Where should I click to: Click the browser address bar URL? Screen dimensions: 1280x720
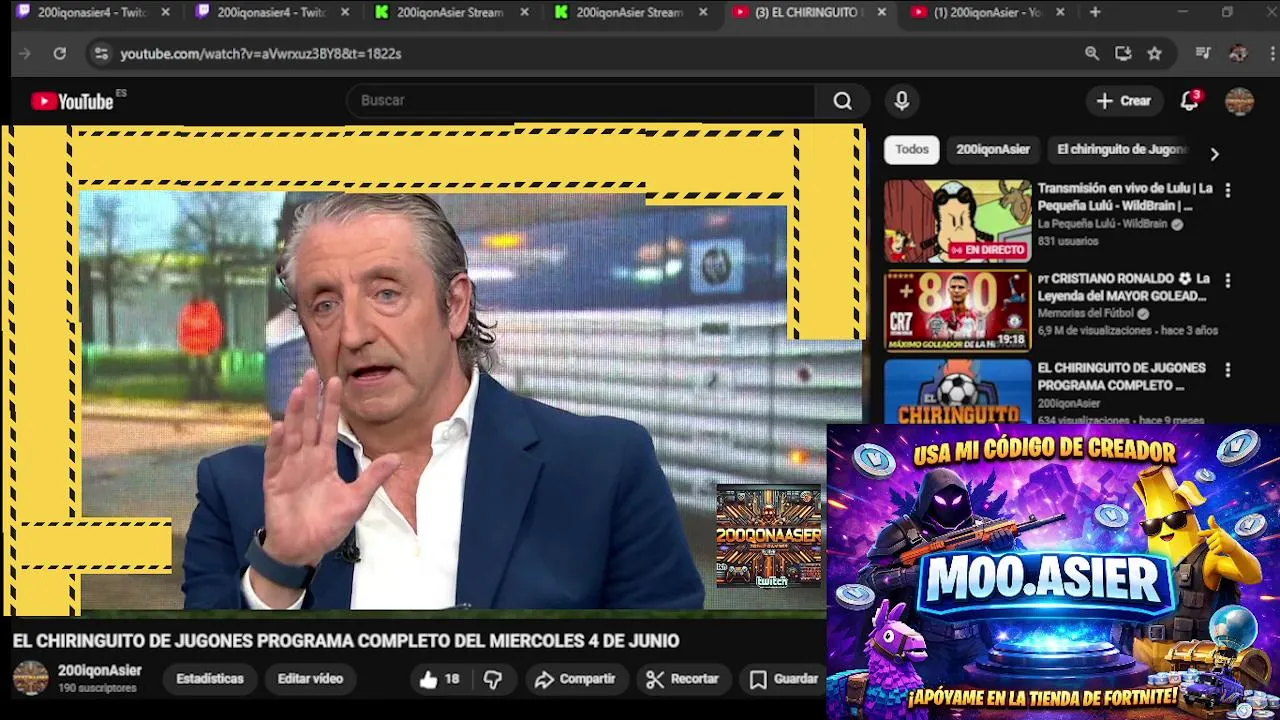click(x=260, y=54)
